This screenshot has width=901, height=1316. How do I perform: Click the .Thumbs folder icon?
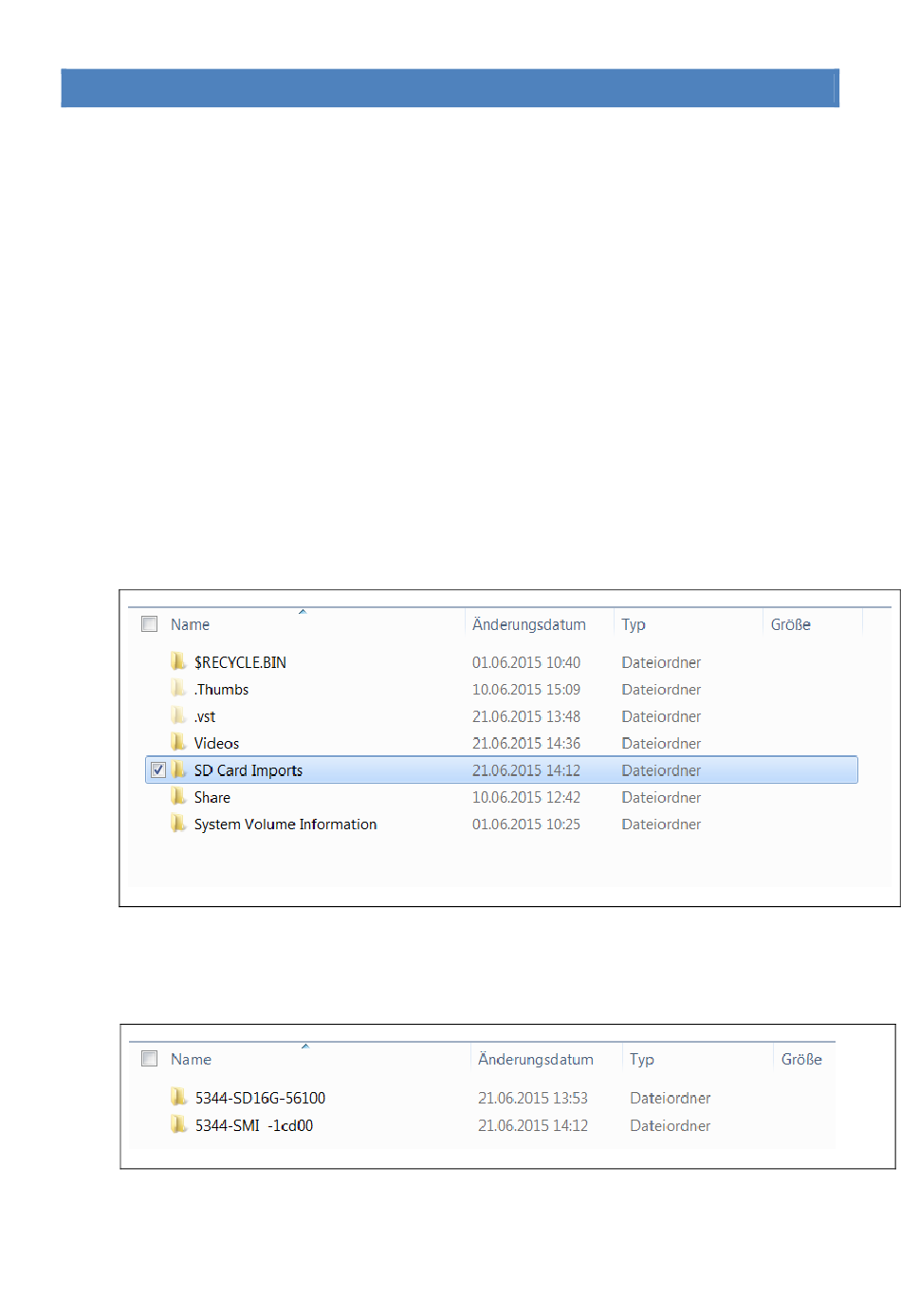click(178, 688)
